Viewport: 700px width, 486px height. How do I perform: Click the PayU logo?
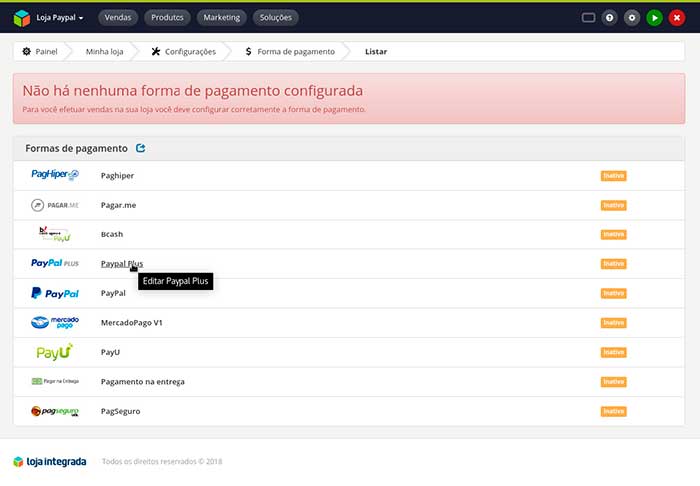(x=54, y=352)
